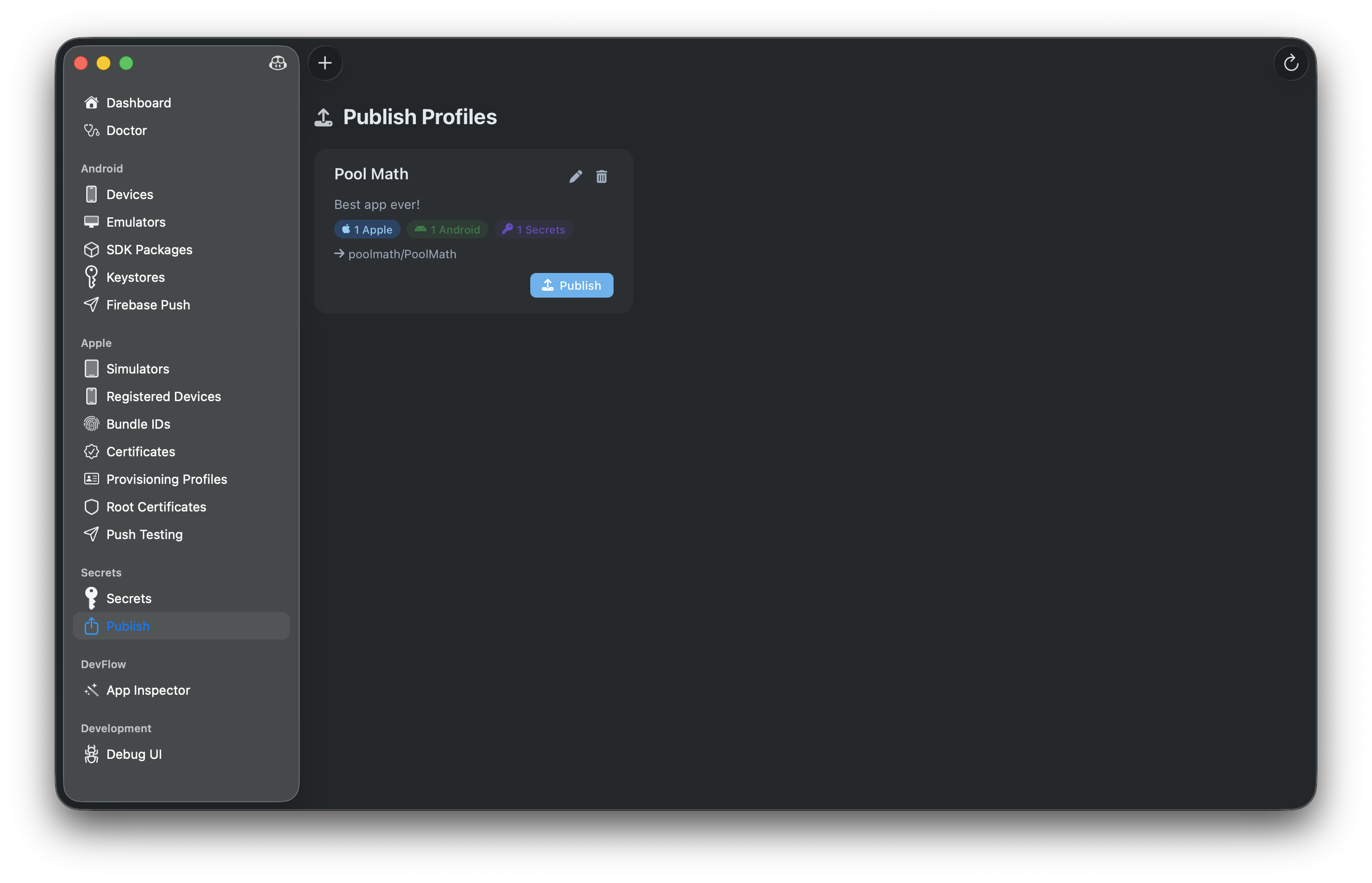Create a new publish profile with the plus button

point(324,63)
